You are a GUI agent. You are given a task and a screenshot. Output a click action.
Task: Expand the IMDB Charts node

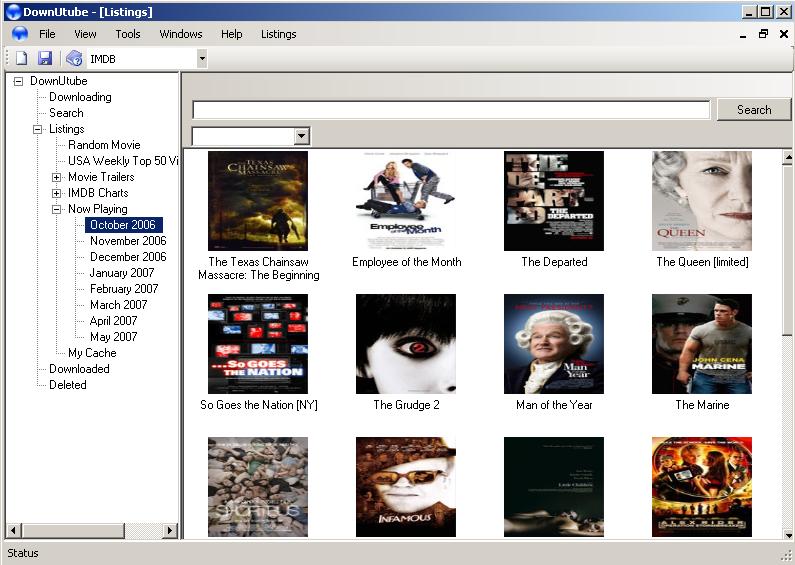[57, 193]
